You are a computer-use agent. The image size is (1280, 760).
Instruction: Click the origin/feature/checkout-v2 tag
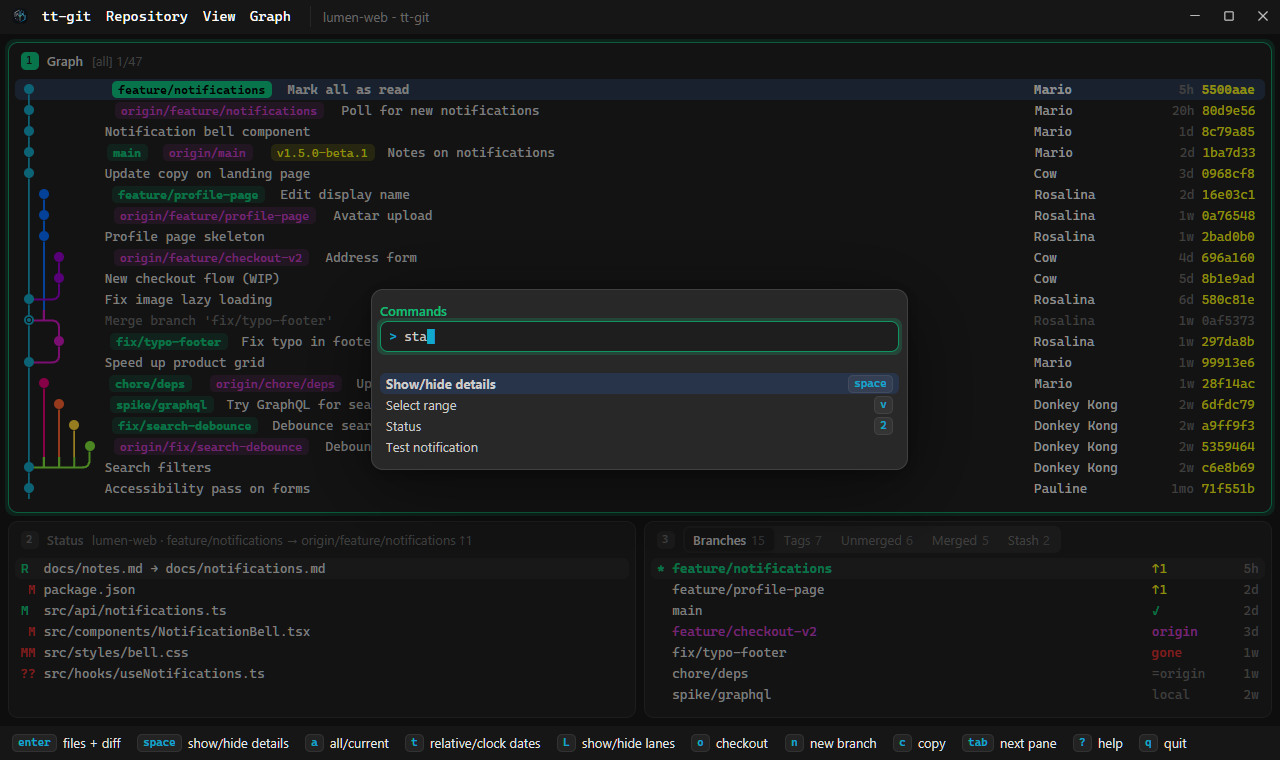(x=211, y=258)
